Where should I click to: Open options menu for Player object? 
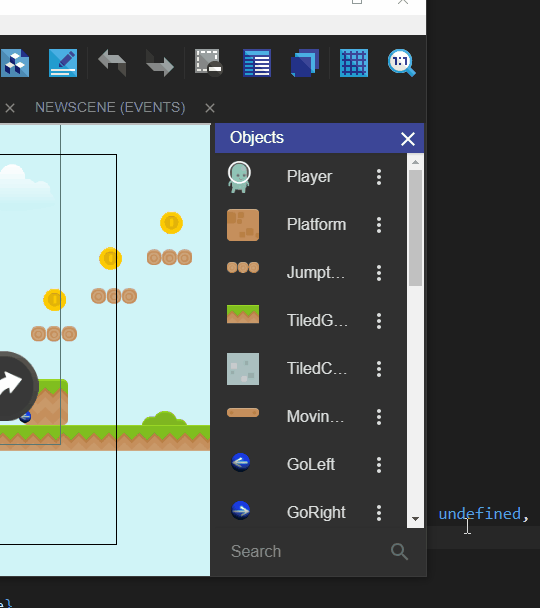point(379,177)
